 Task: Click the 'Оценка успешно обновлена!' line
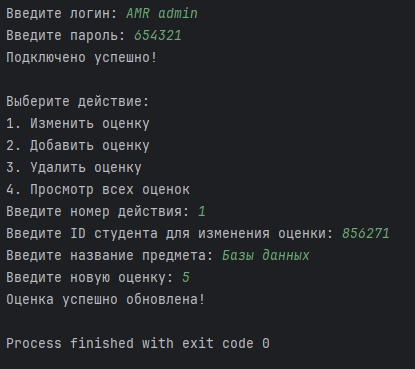pyautogui.click(x=105, y=299)
